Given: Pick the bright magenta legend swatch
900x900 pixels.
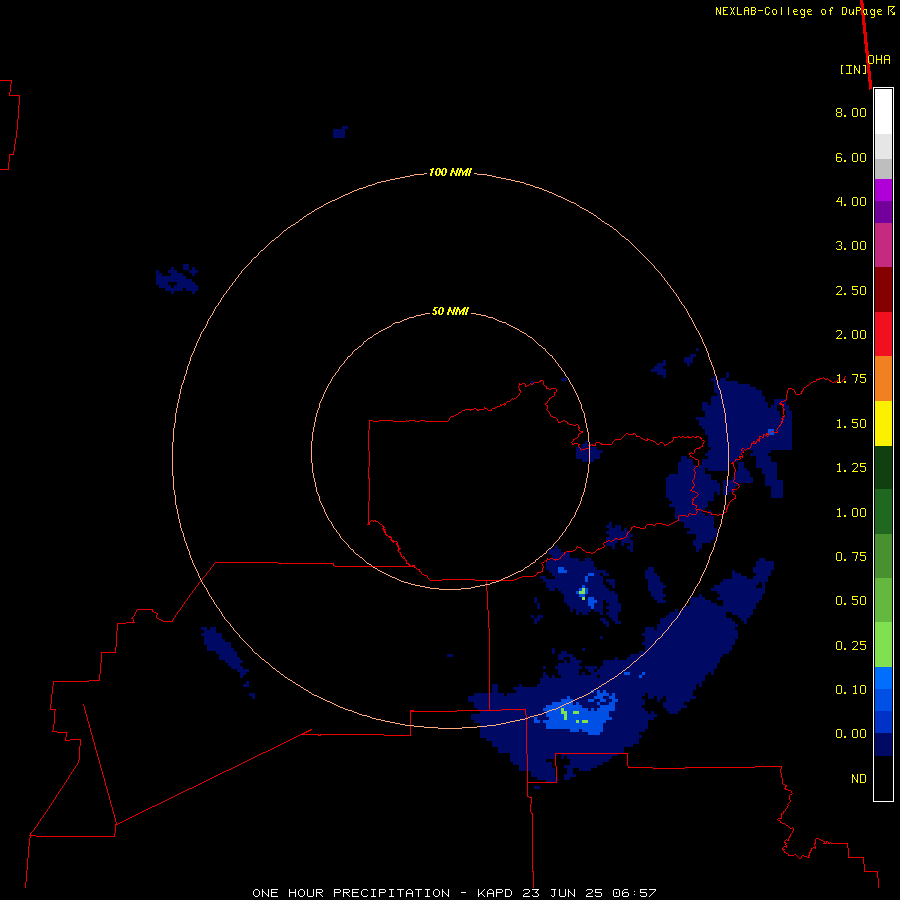Looking at the screenshot, I should click(x=883, y=190).
